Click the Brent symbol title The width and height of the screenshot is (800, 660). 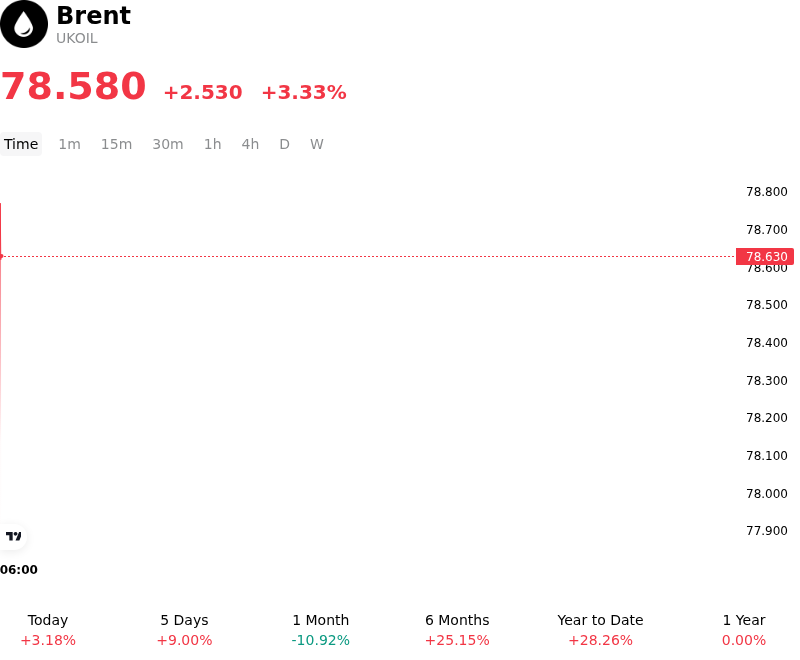point(93,15)
